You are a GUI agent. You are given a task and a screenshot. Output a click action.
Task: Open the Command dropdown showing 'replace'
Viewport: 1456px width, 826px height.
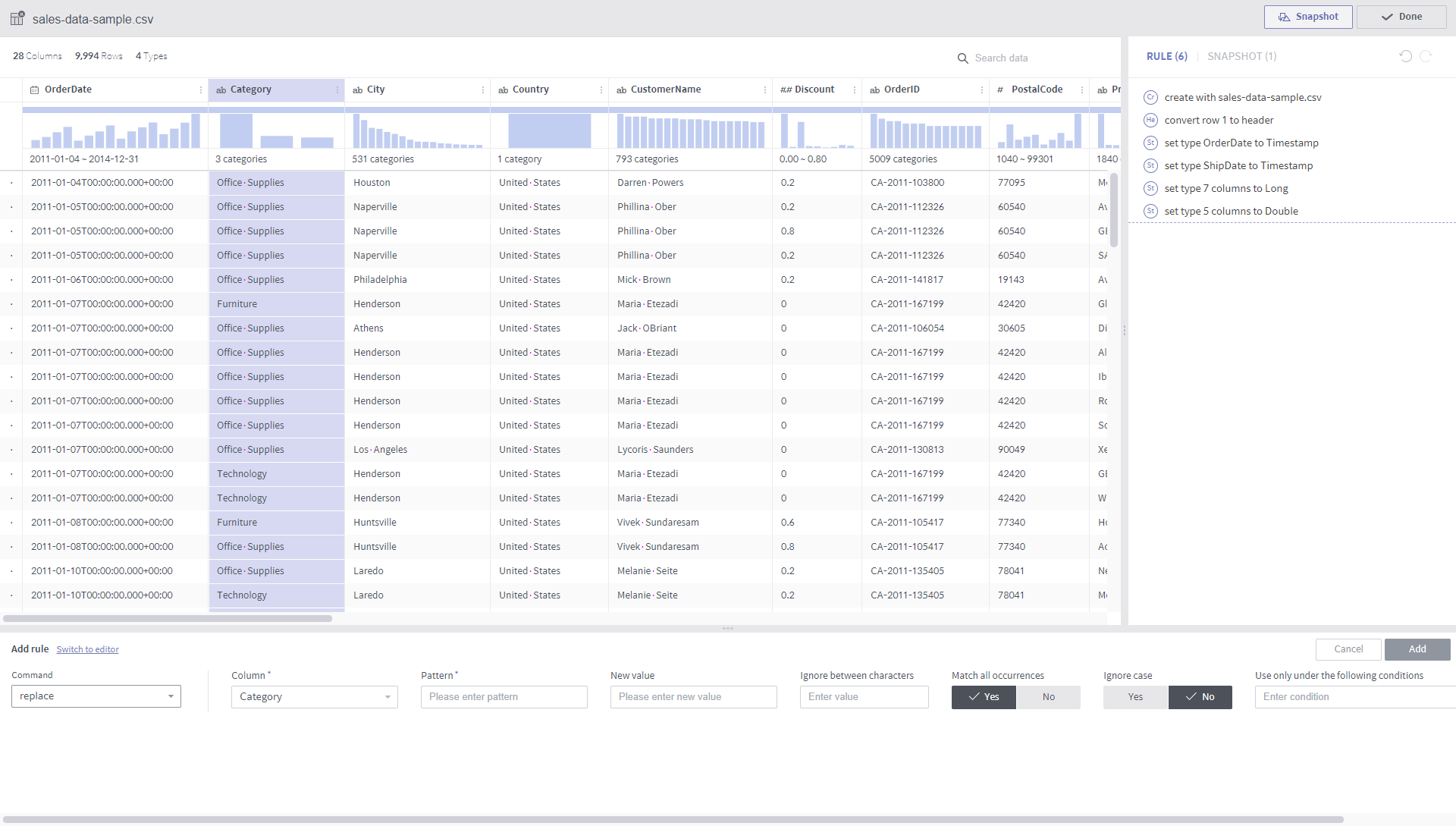[95, 696]
